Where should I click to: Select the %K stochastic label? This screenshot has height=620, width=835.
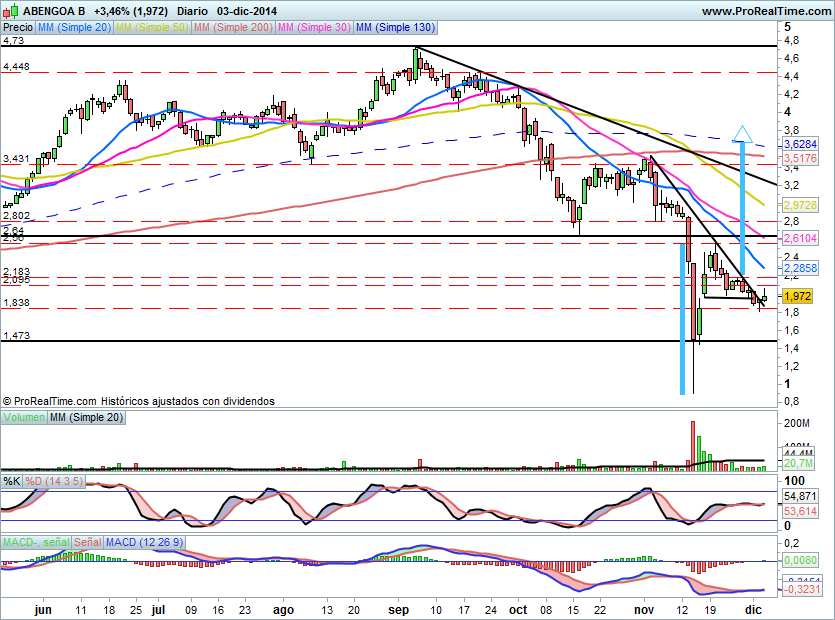pos(12,482)
